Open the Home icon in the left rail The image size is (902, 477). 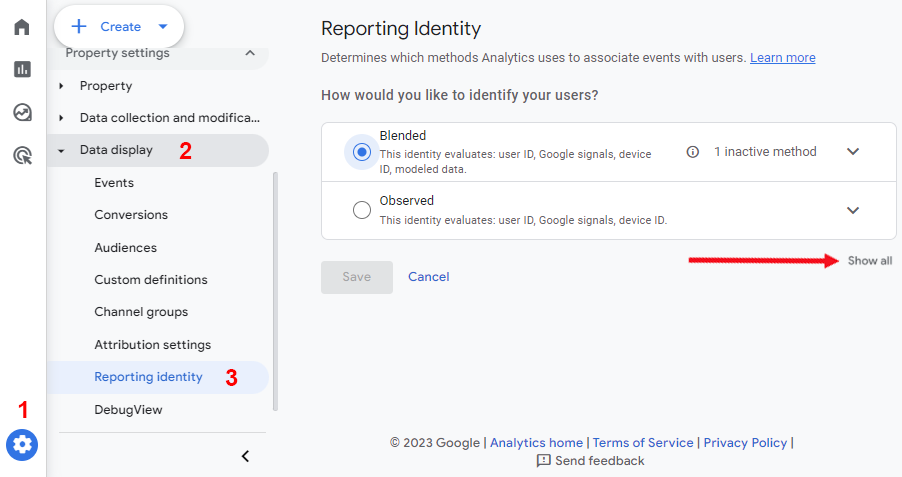pyautogui.click(x=22, y=27)
